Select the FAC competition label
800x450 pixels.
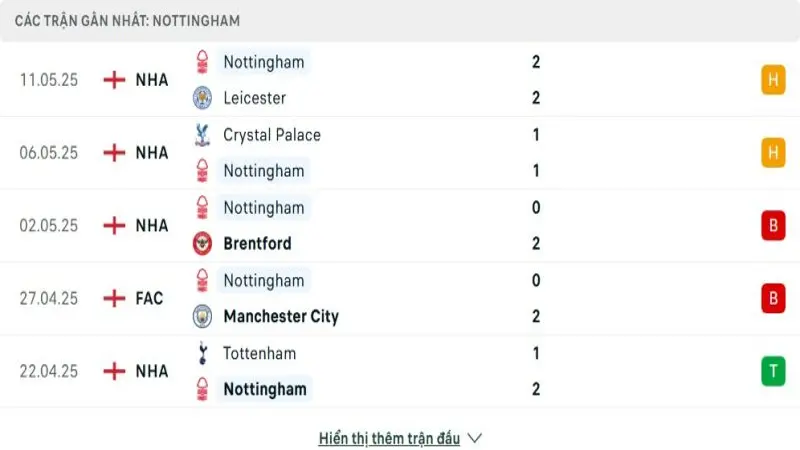tap(149, 298)
